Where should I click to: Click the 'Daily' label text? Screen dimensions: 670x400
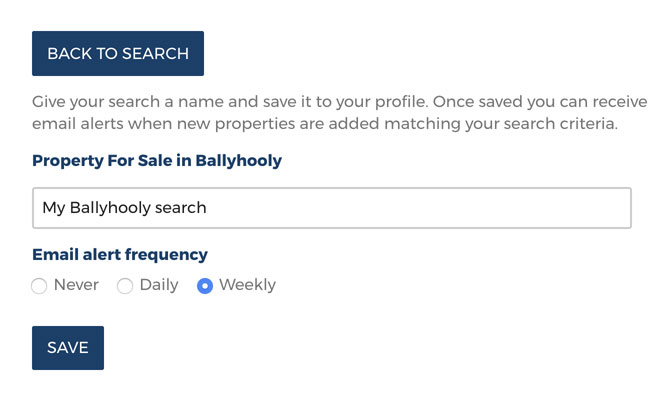pyautogui.click(x=159, y=285)
